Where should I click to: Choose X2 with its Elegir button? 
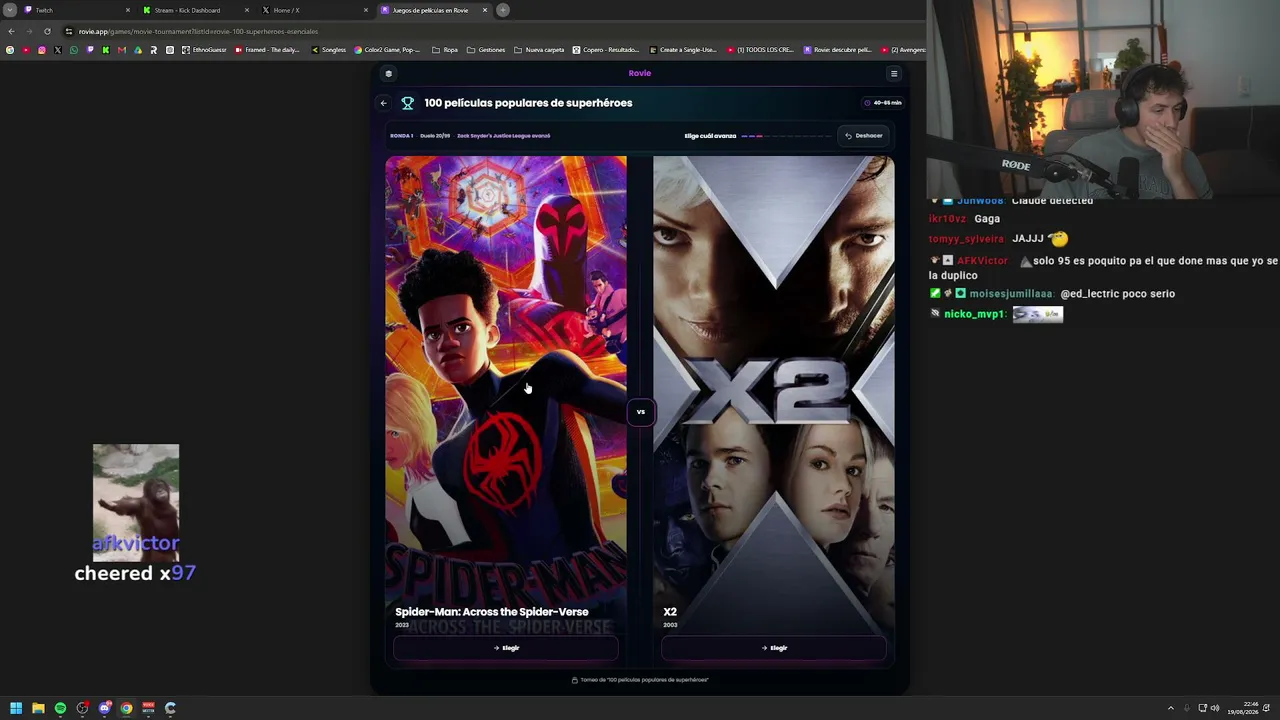click(x=774, y=648)
